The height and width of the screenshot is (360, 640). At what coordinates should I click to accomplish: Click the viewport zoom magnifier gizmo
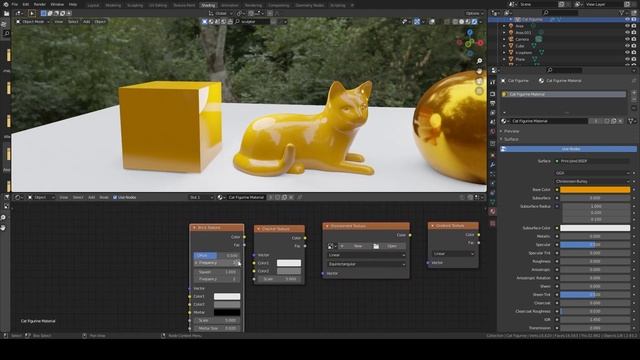point(479,61)
